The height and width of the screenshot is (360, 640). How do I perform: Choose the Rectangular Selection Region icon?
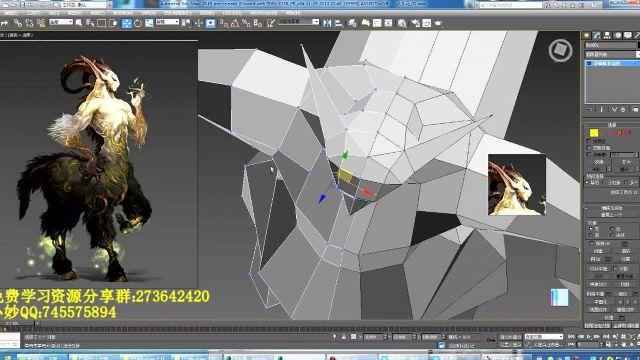coord(101,23)
